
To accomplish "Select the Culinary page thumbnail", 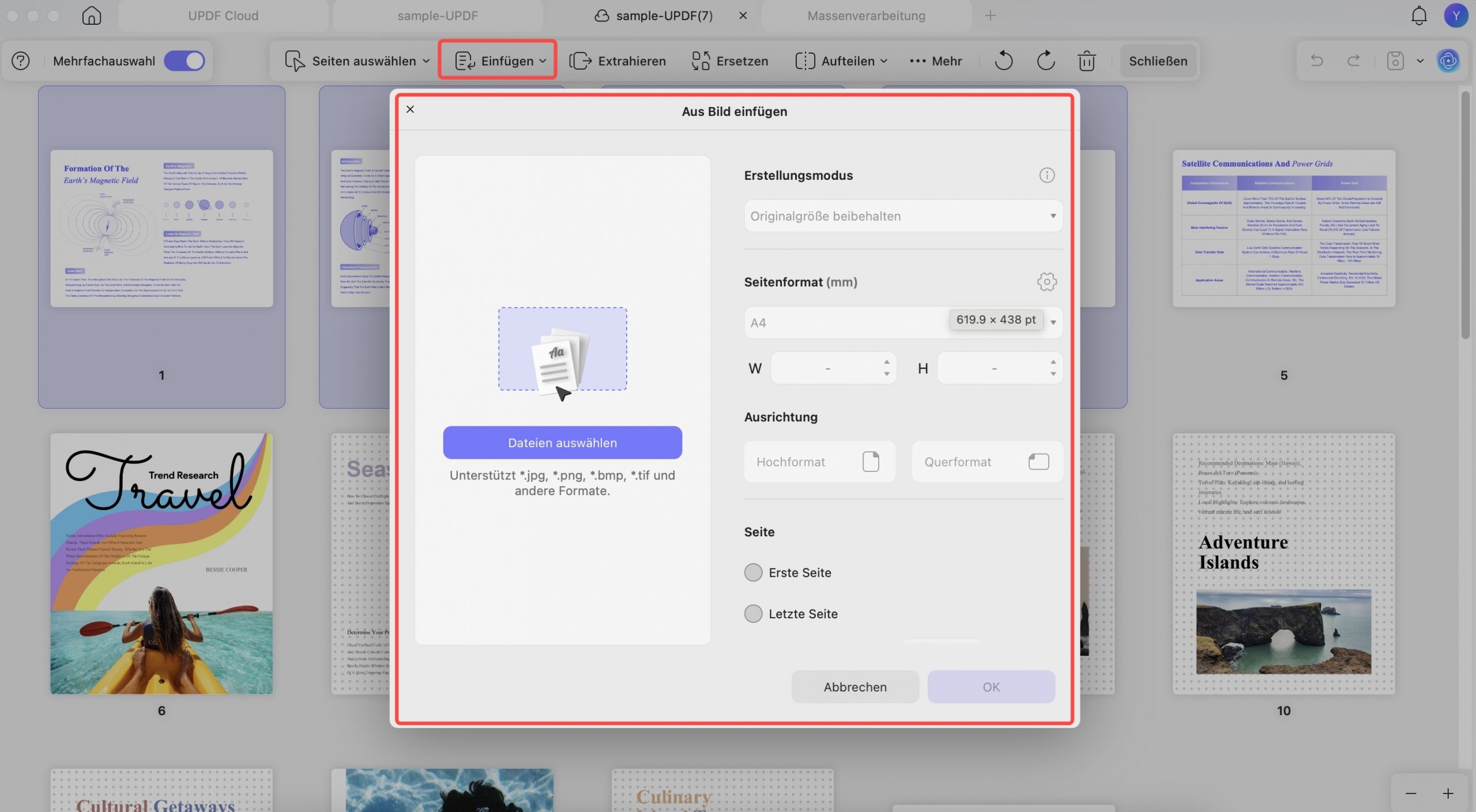I will pos(722,790).
